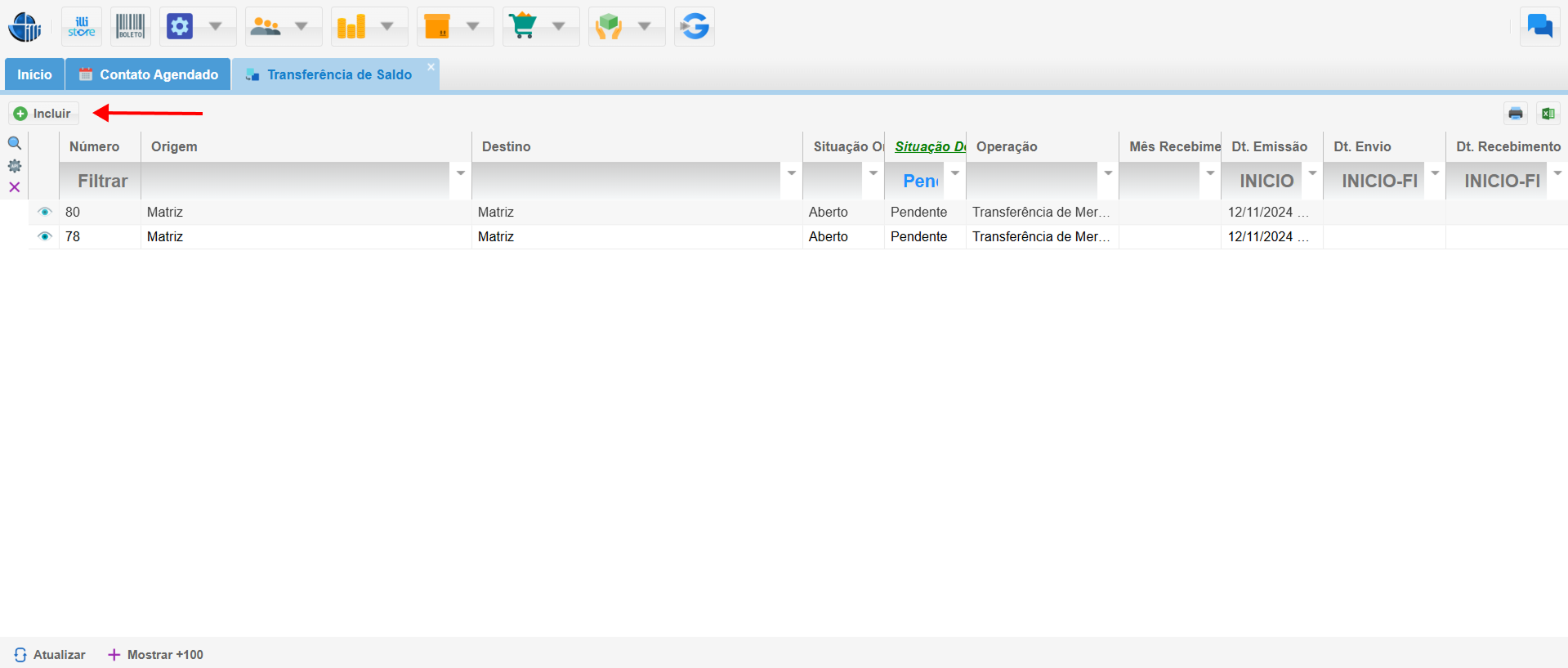Toggle eye icon for transfer 78

tap(45, 236)
